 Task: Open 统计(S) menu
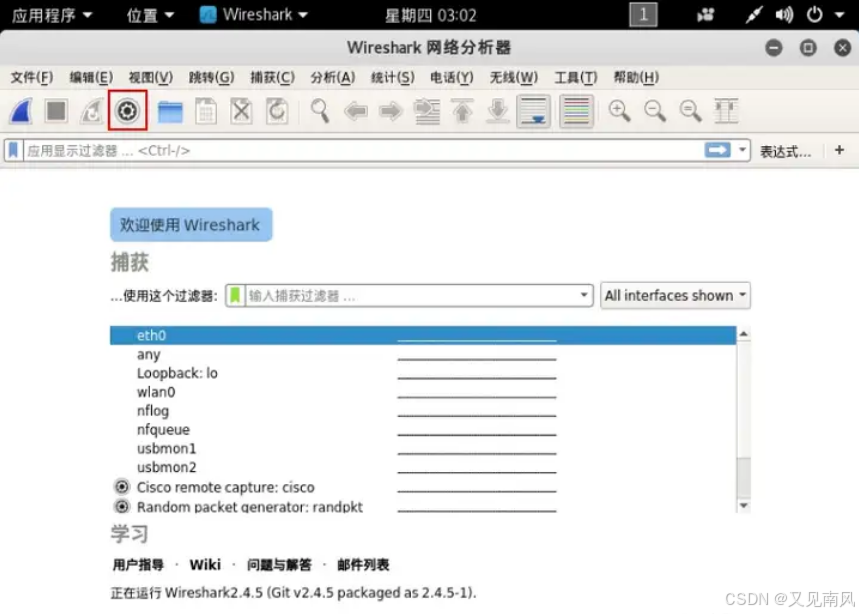392,78
